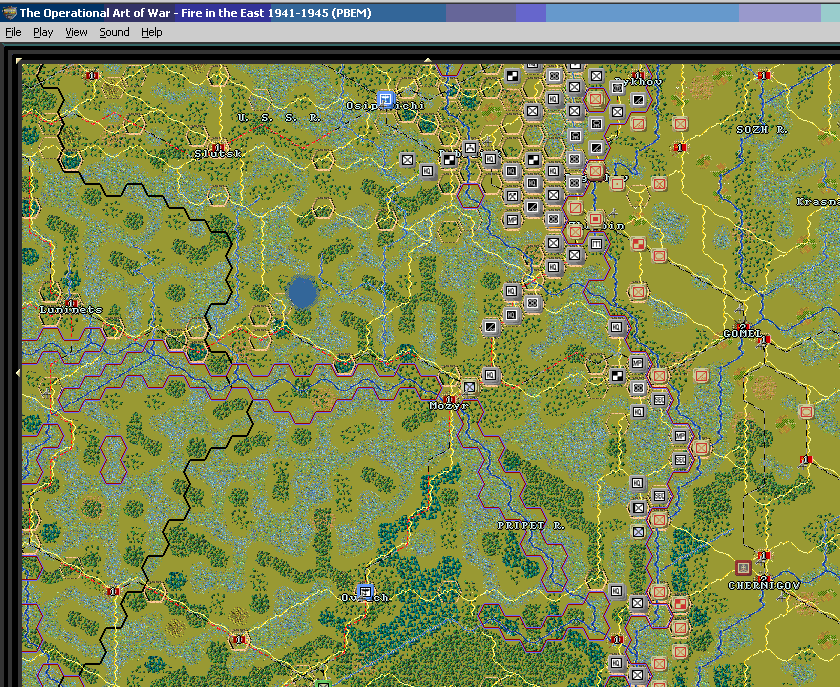Click the Bykhov town label
Viewport: 840px width, 687px height.
pyautogui.click(x=638, y=83)
